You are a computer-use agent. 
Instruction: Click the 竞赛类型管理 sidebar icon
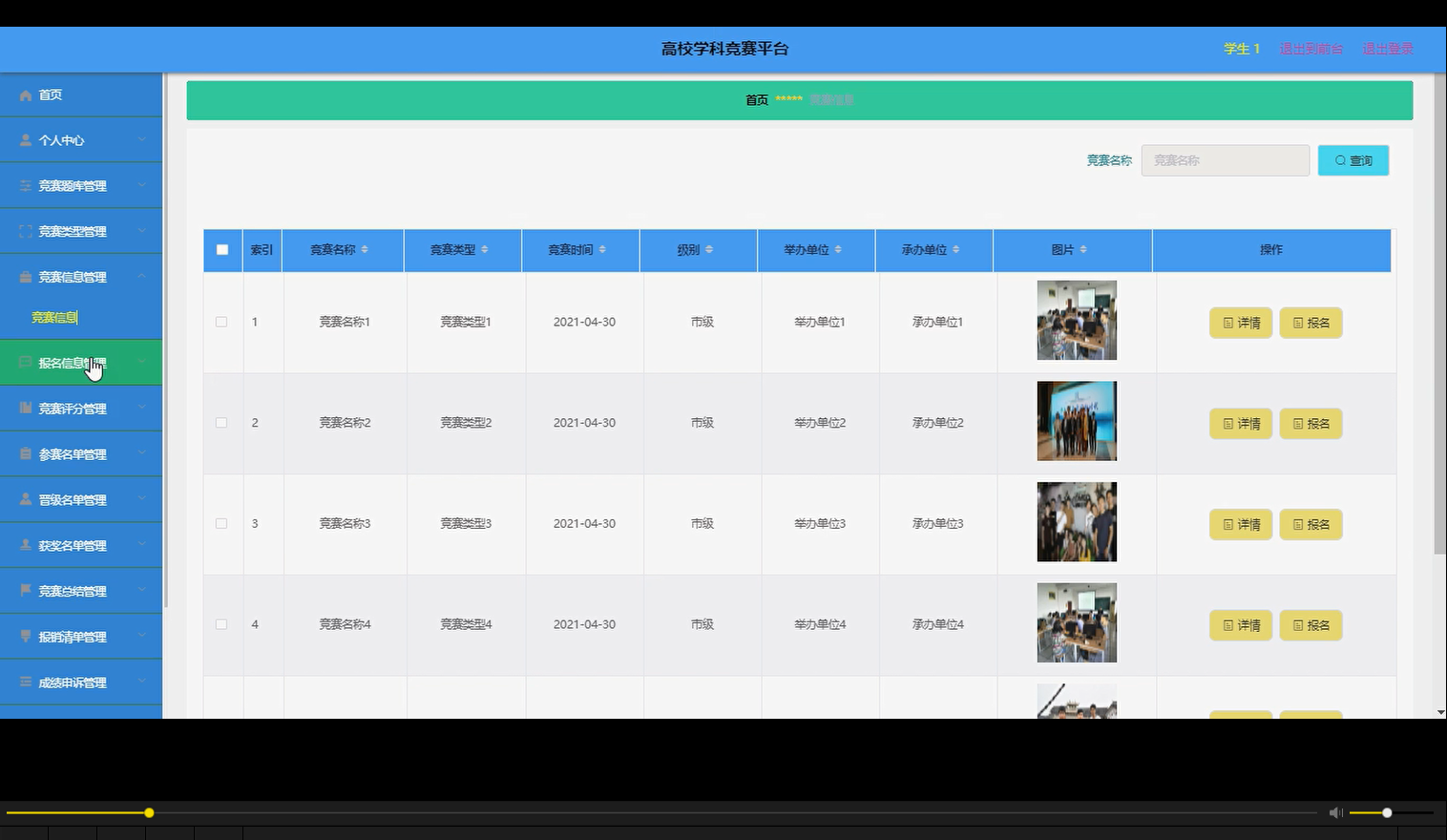tap(26, 232)
